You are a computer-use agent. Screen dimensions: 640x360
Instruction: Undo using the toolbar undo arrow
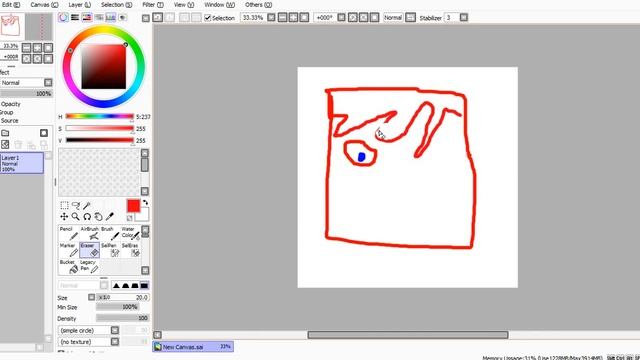click(158, 18)
